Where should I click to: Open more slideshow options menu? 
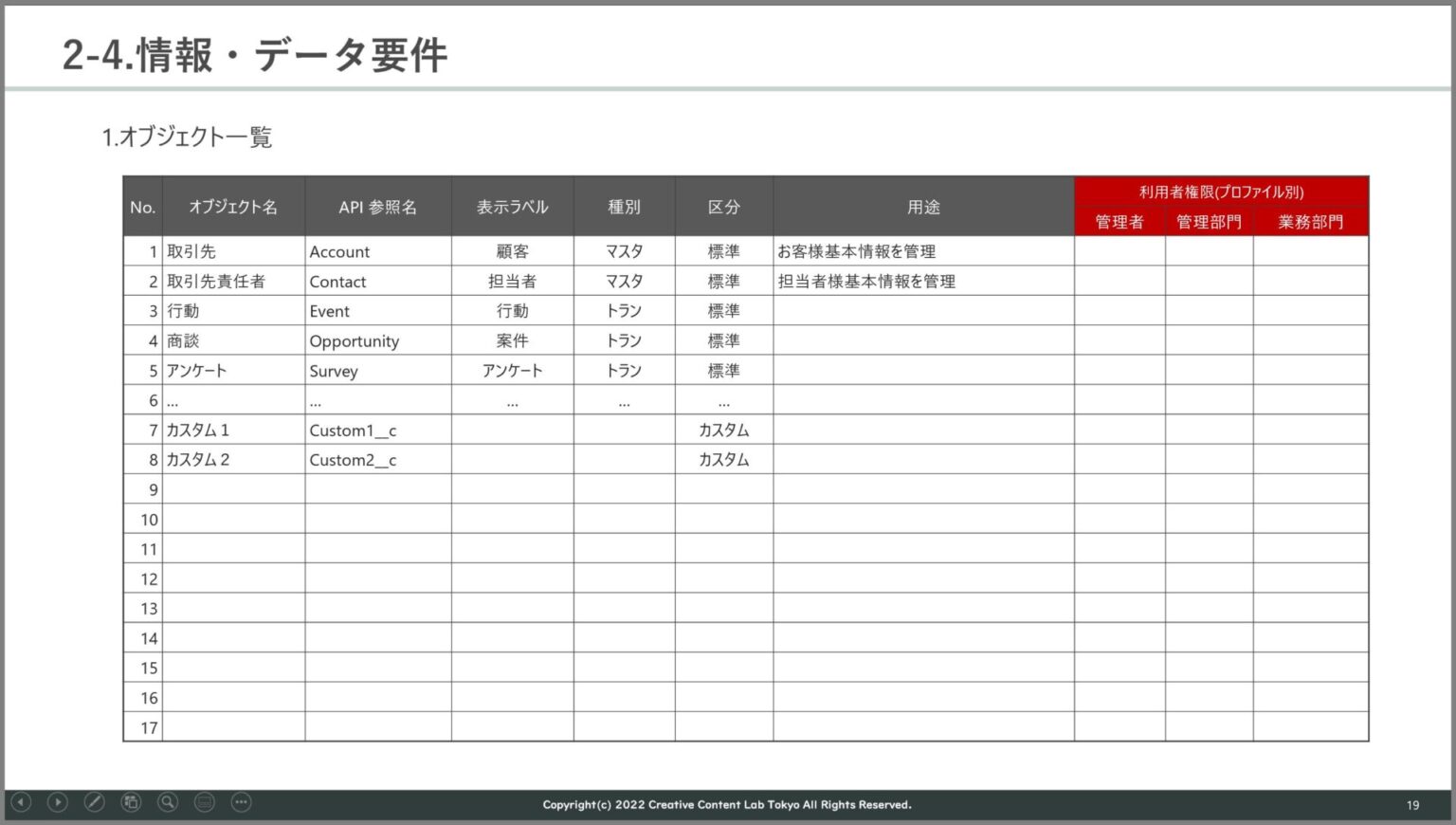pyautogui.click(x=242, y=802)
